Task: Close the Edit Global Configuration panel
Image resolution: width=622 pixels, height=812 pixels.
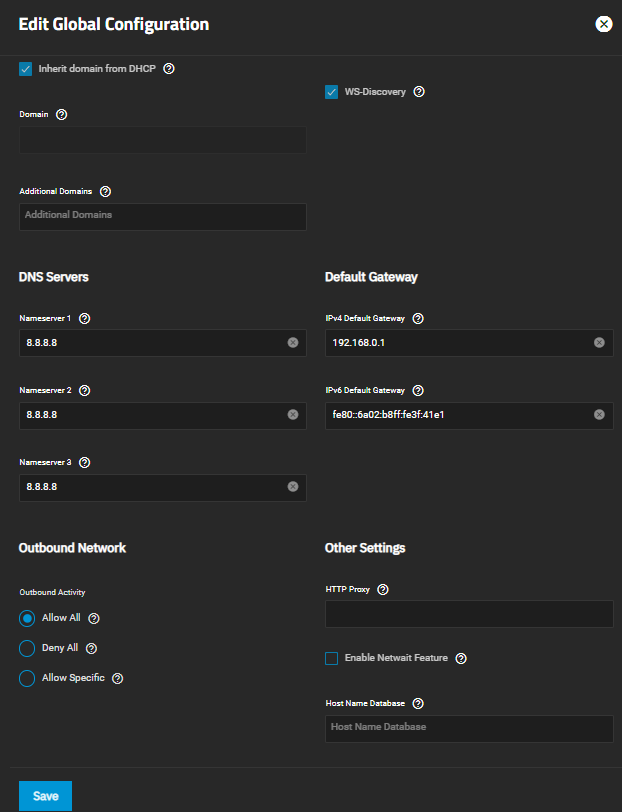Action: [604, 24]
